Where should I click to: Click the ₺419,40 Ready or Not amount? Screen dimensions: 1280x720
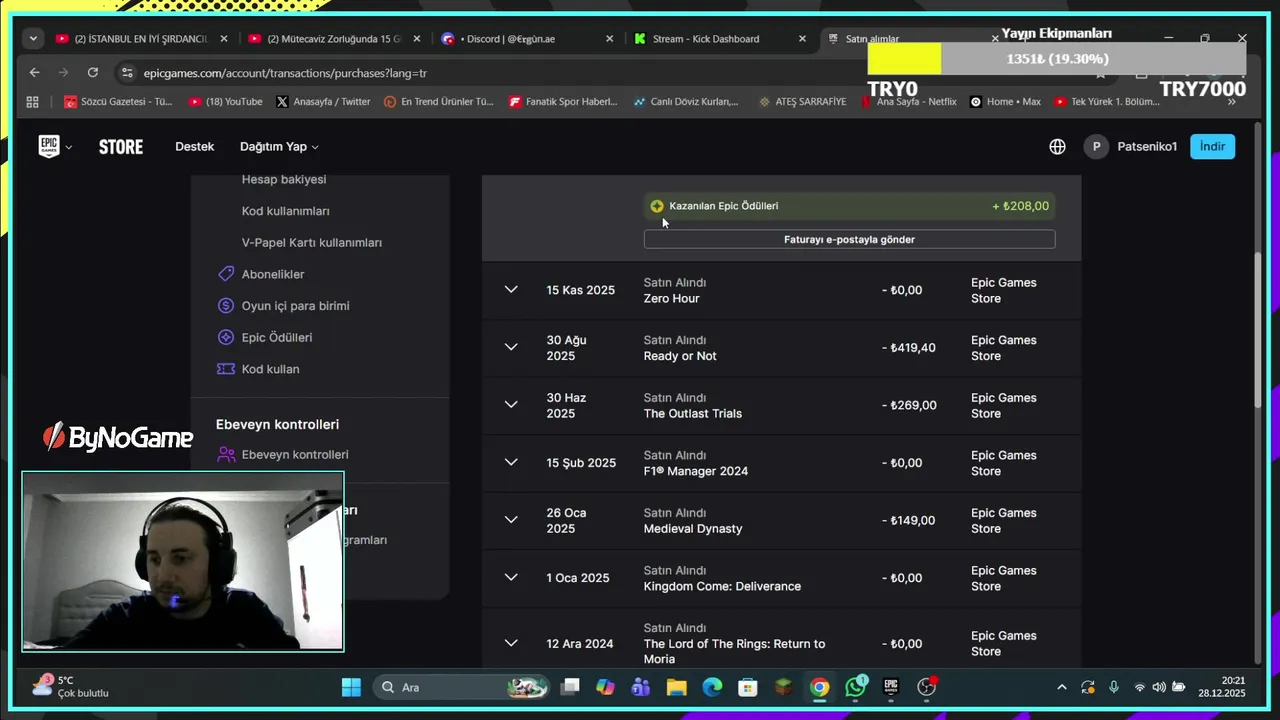pyautogui.click(x=909, y=347)
